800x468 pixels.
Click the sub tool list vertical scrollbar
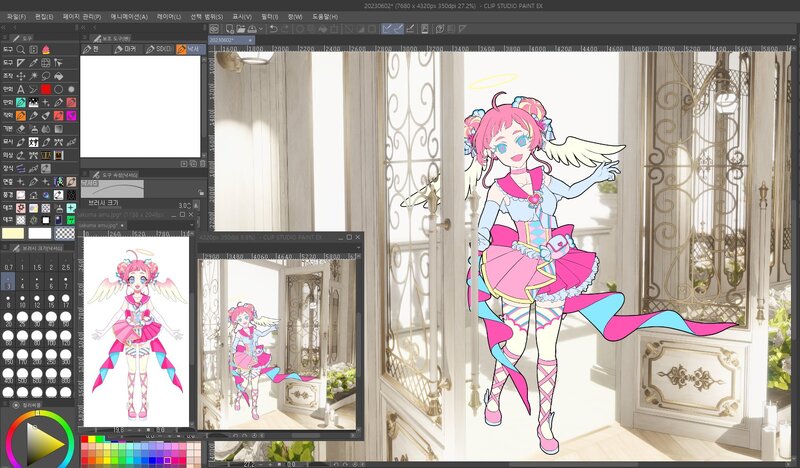(x=204, y=105)
